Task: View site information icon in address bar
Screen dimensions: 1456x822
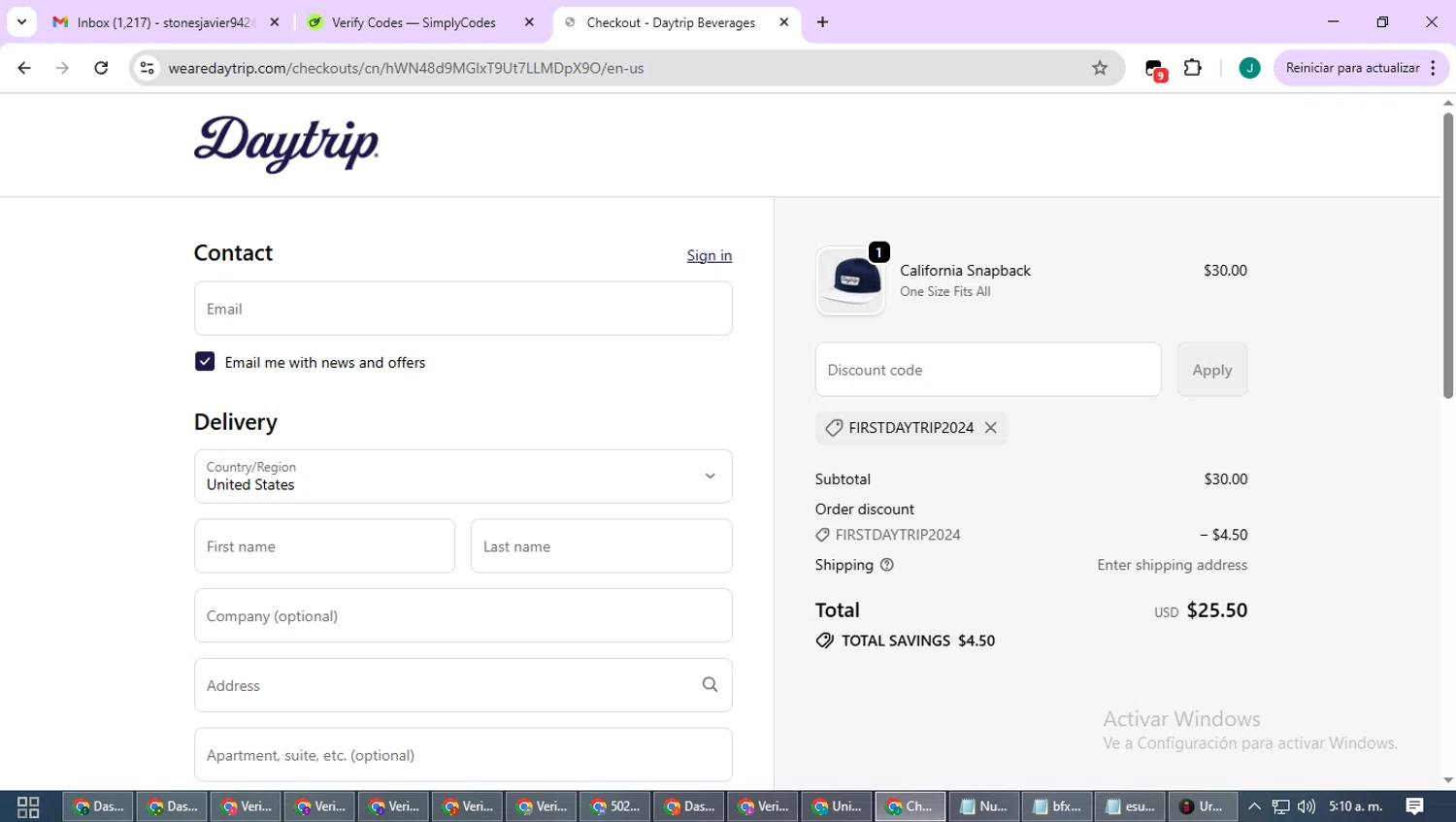Action: 148,68
